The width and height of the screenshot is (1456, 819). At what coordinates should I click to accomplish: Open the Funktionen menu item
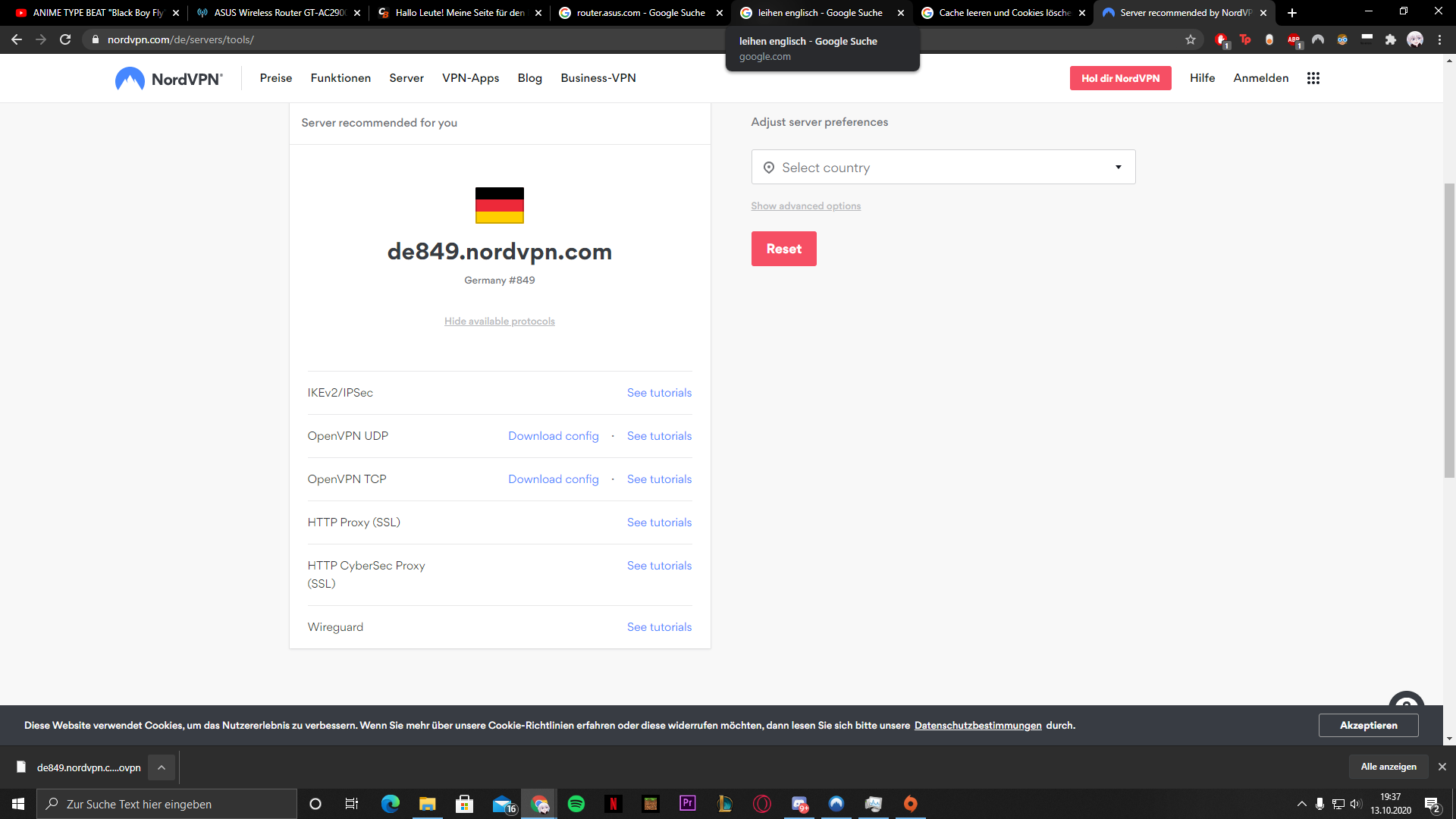(340, 78)
